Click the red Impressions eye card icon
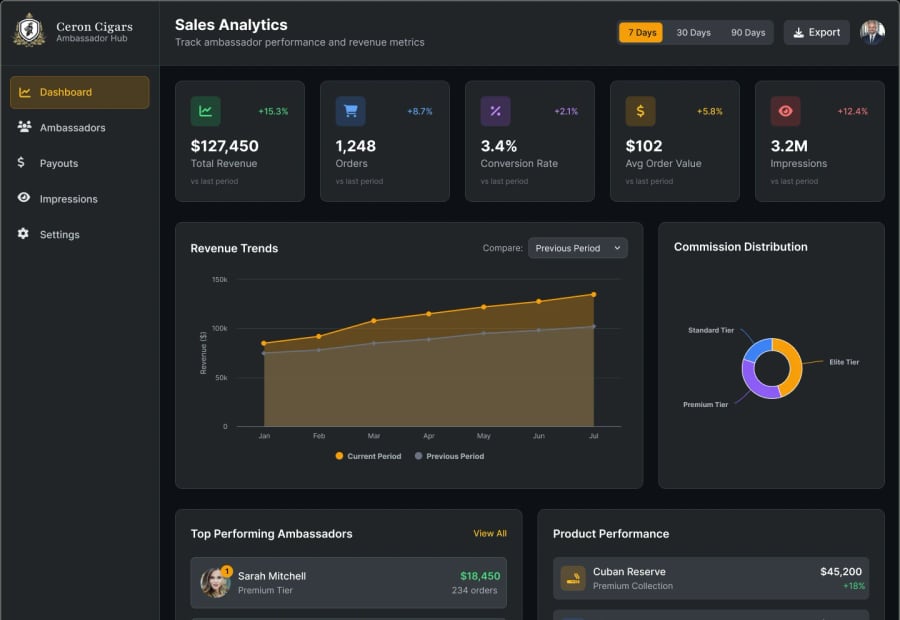This screenshot has width=900, height=620. [785, 111]
